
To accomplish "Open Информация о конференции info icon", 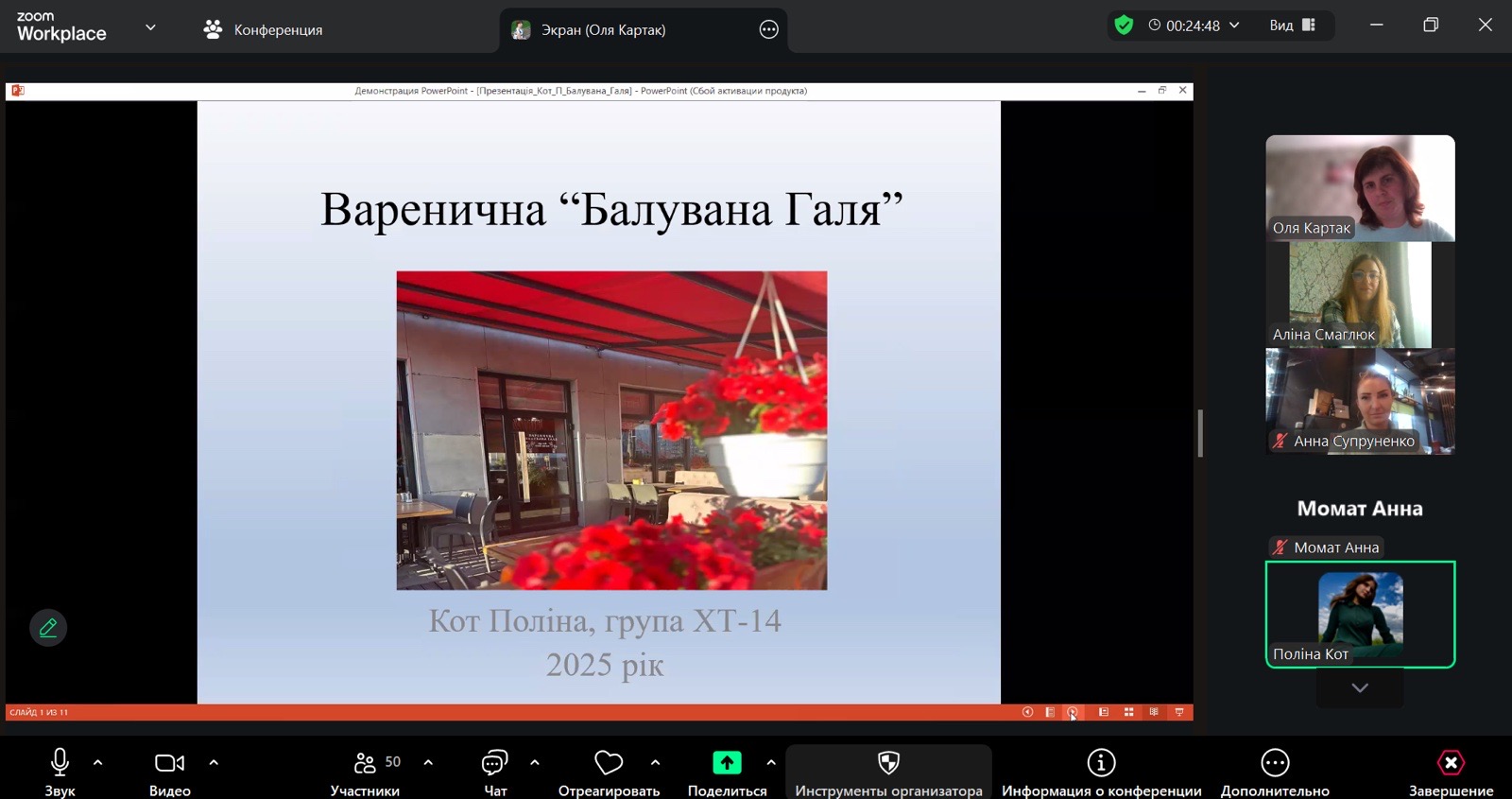I will pyautogui.click(x=1101, y=762).
